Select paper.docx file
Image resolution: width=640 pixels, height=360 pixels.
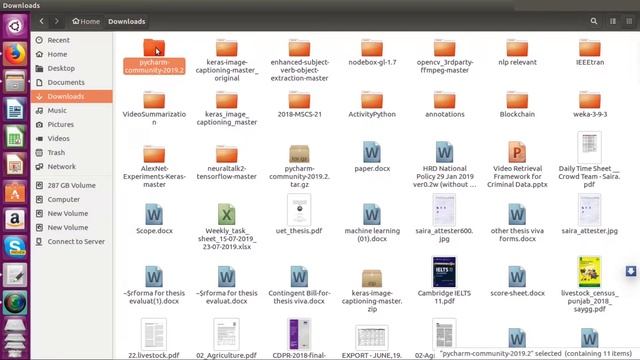(372, 157)
